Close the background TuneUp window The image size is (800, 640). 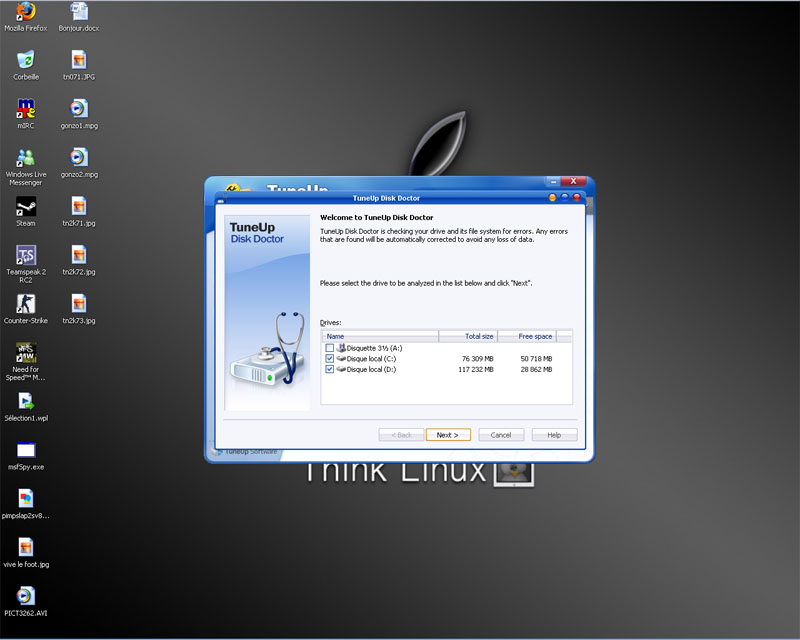pyautogui.click(x=573, y=182)
